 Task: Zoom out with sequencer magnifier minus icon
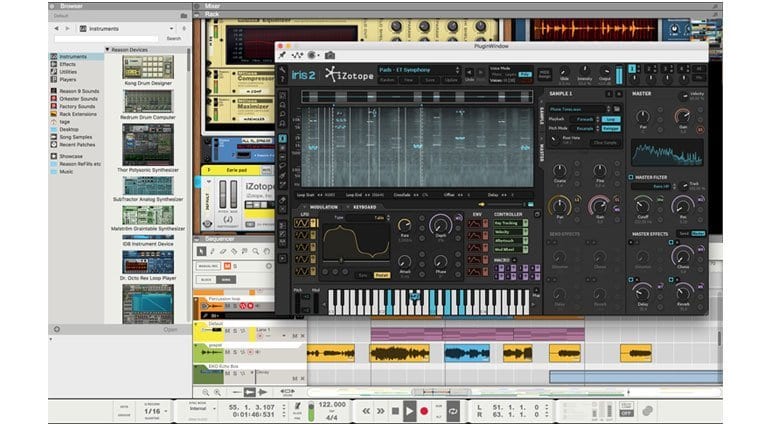point(206,392)
